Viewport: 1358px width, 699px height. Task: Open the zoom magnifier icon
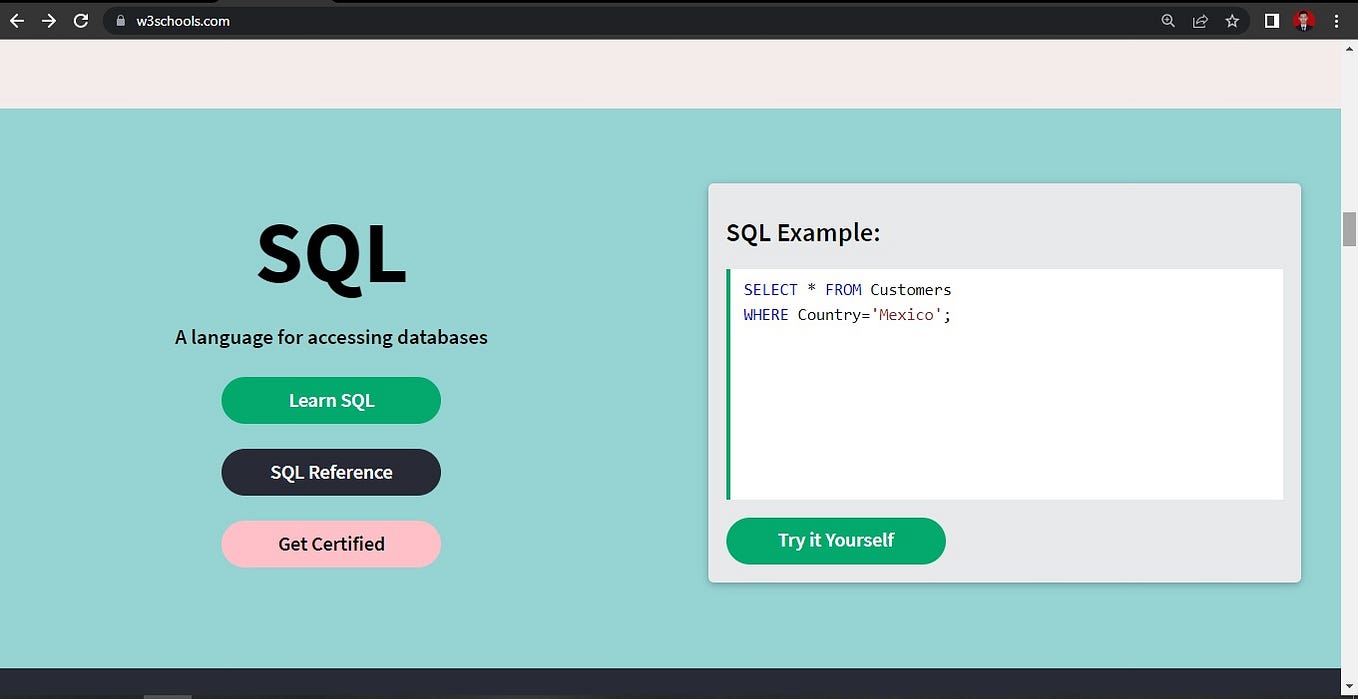point(1168,20)
